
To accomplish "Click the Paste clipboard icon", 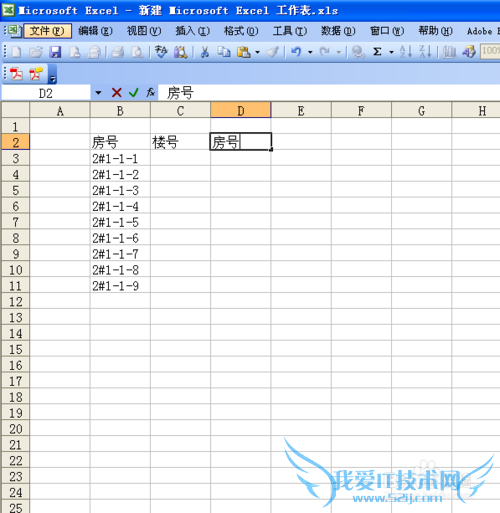I will coord(244,52).
